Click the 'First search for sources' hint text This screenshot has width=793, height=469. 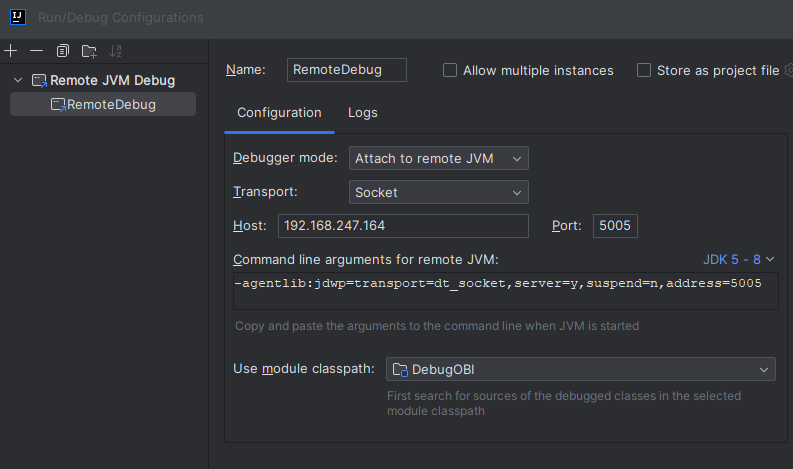click(x=564, y=403)
